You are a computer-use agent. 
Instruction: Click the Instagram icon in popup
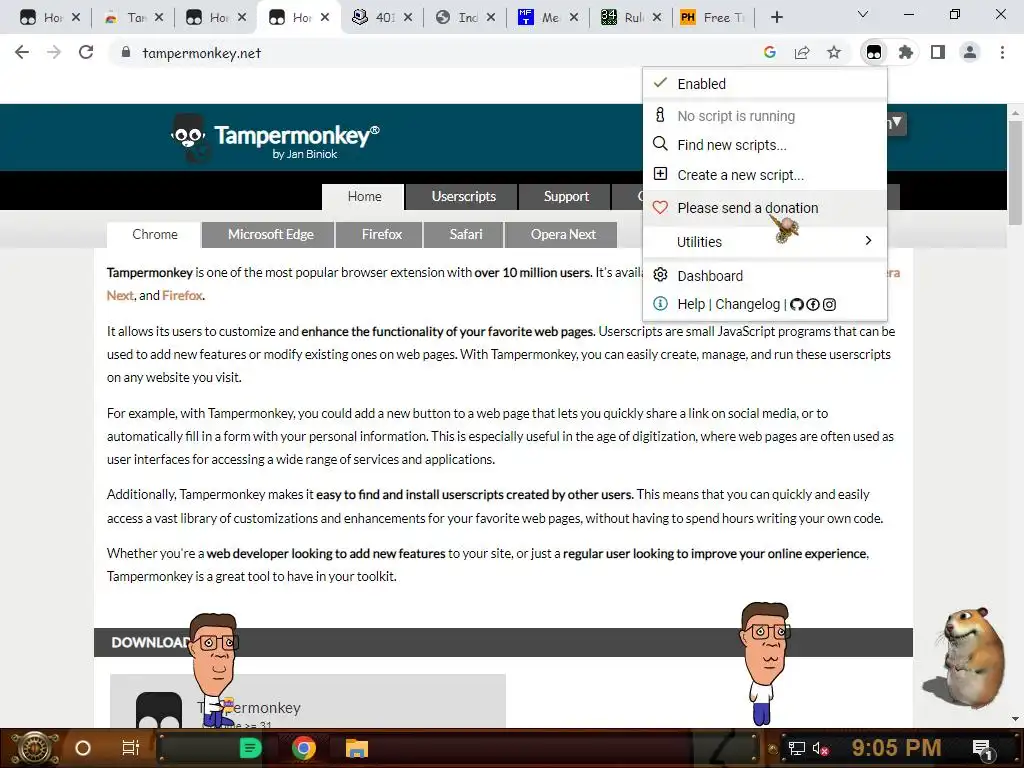tap(829, 304)
